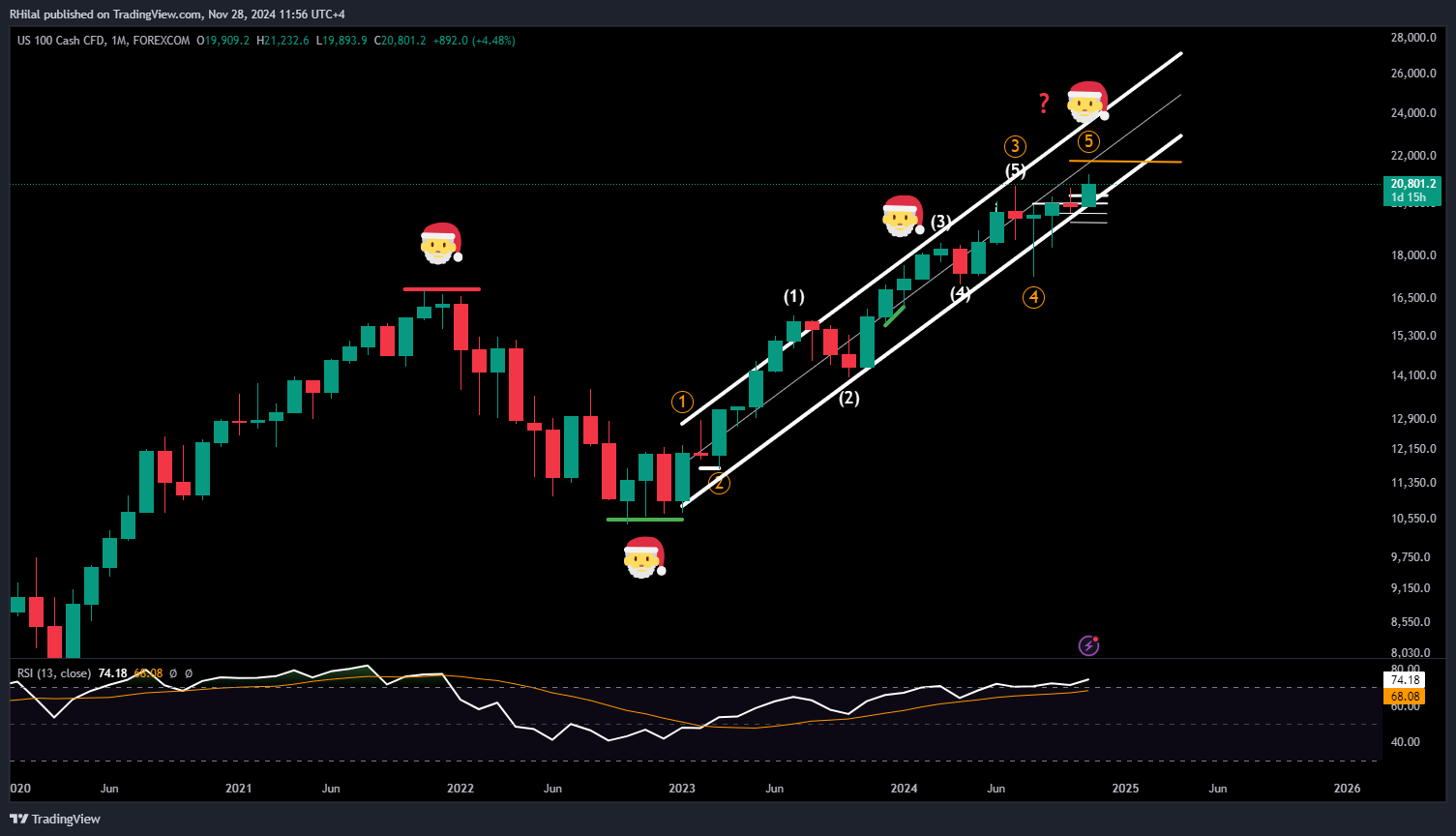Viewport: 1456px width, 836px height.
Task: Open the US 100 Cash CFD symbol title
Action: (60, 41)
